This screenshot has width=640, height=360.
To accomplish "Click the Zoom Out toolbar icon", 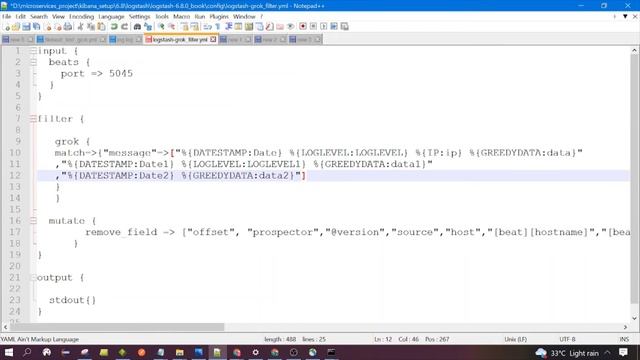I will [171, 27].
